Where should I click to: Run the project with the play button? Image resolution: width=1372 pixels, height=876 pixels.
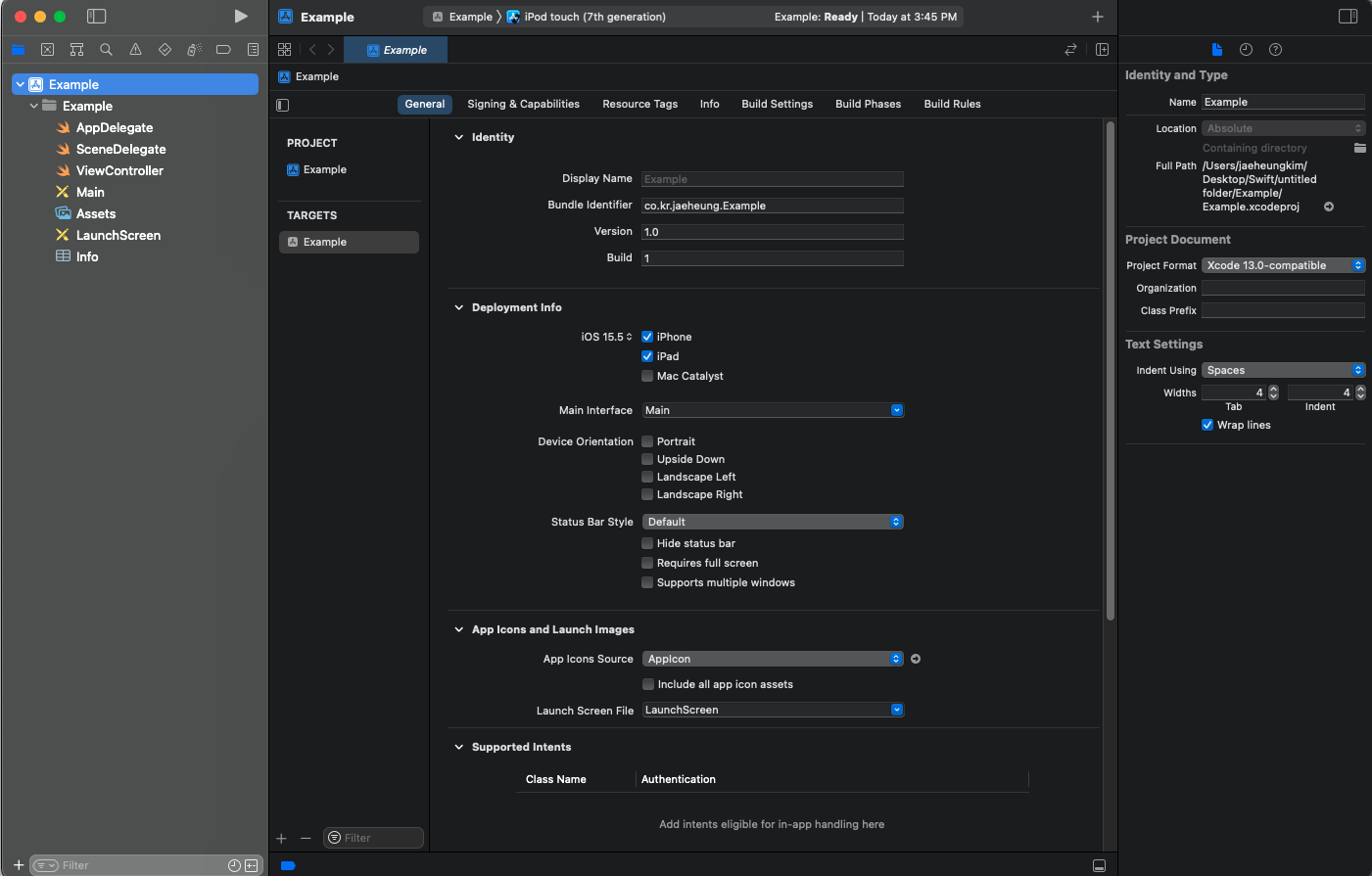pyautogui.click(x=241, y=17)
